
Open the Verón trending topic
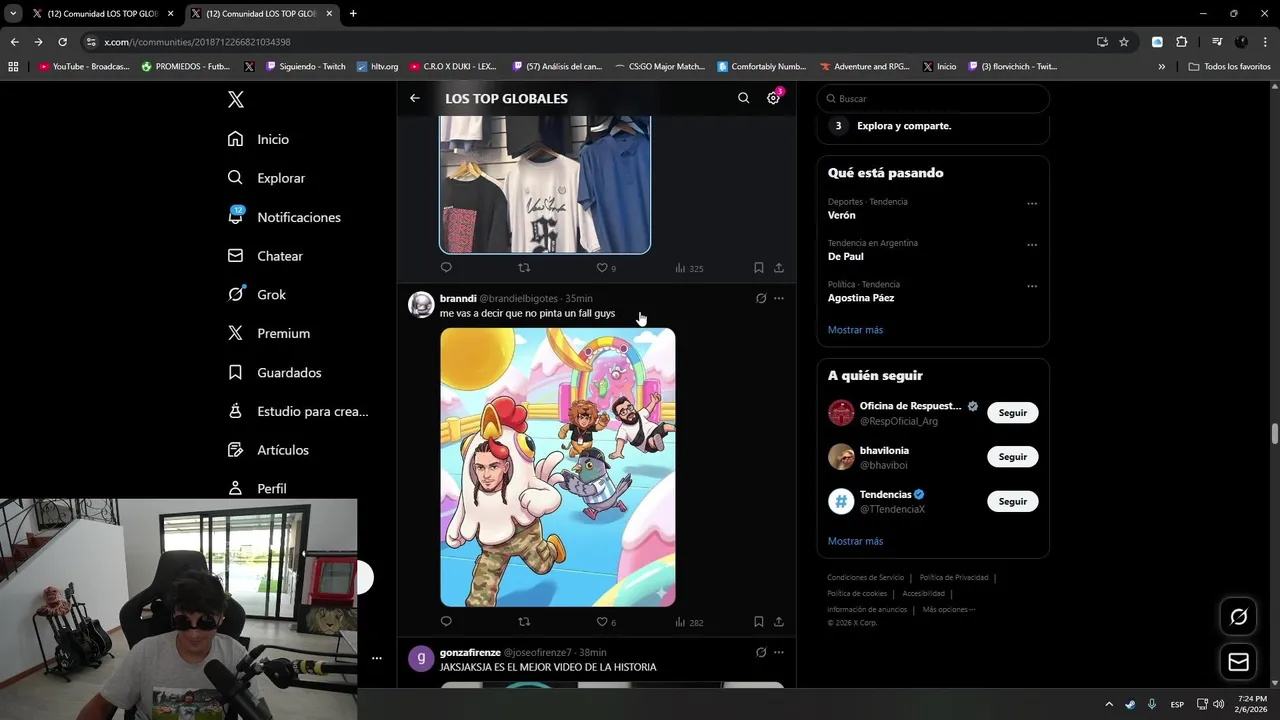coord(842,215)
